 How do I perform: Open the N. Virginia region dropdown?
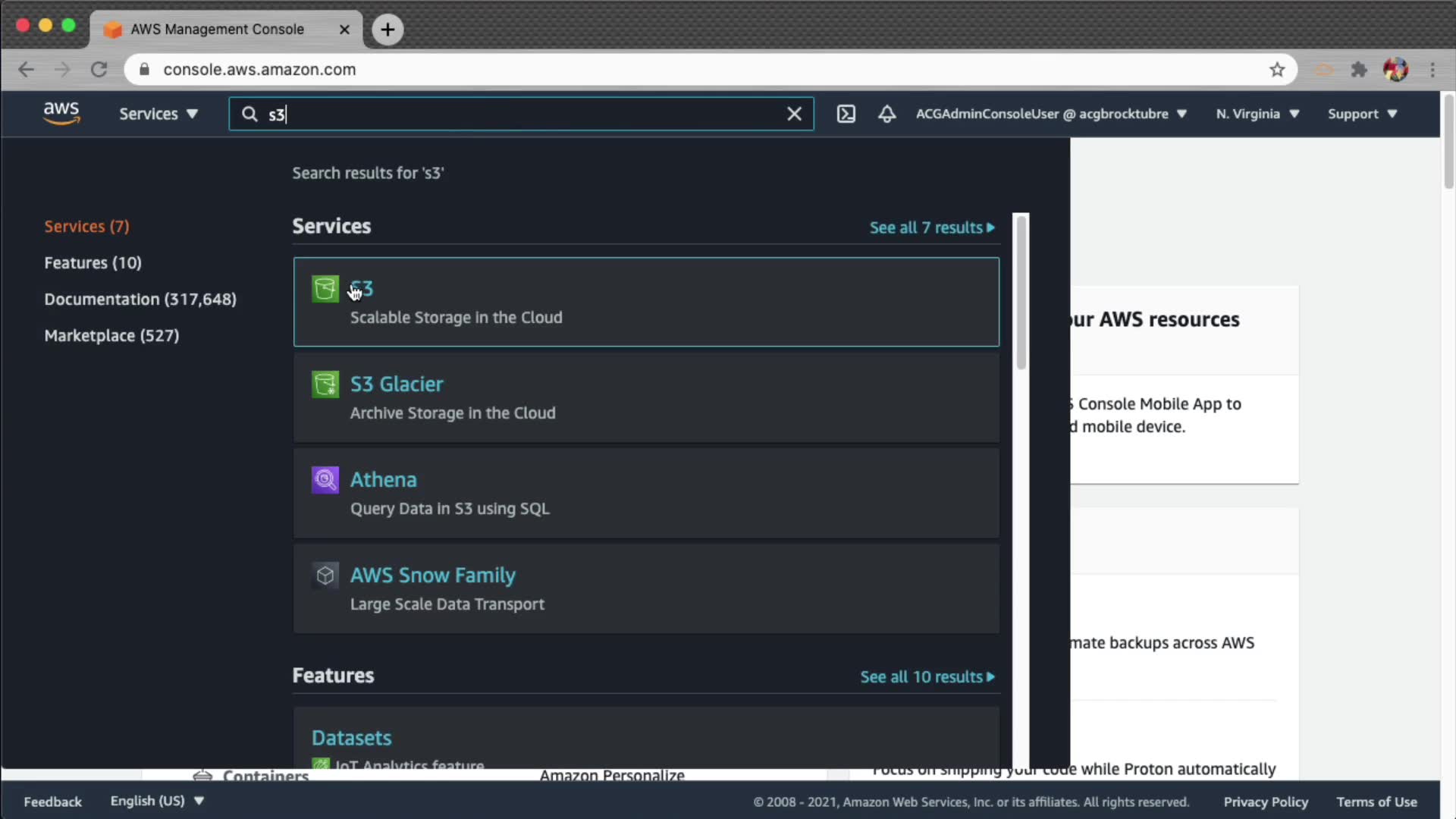[x=1257, y=114]
